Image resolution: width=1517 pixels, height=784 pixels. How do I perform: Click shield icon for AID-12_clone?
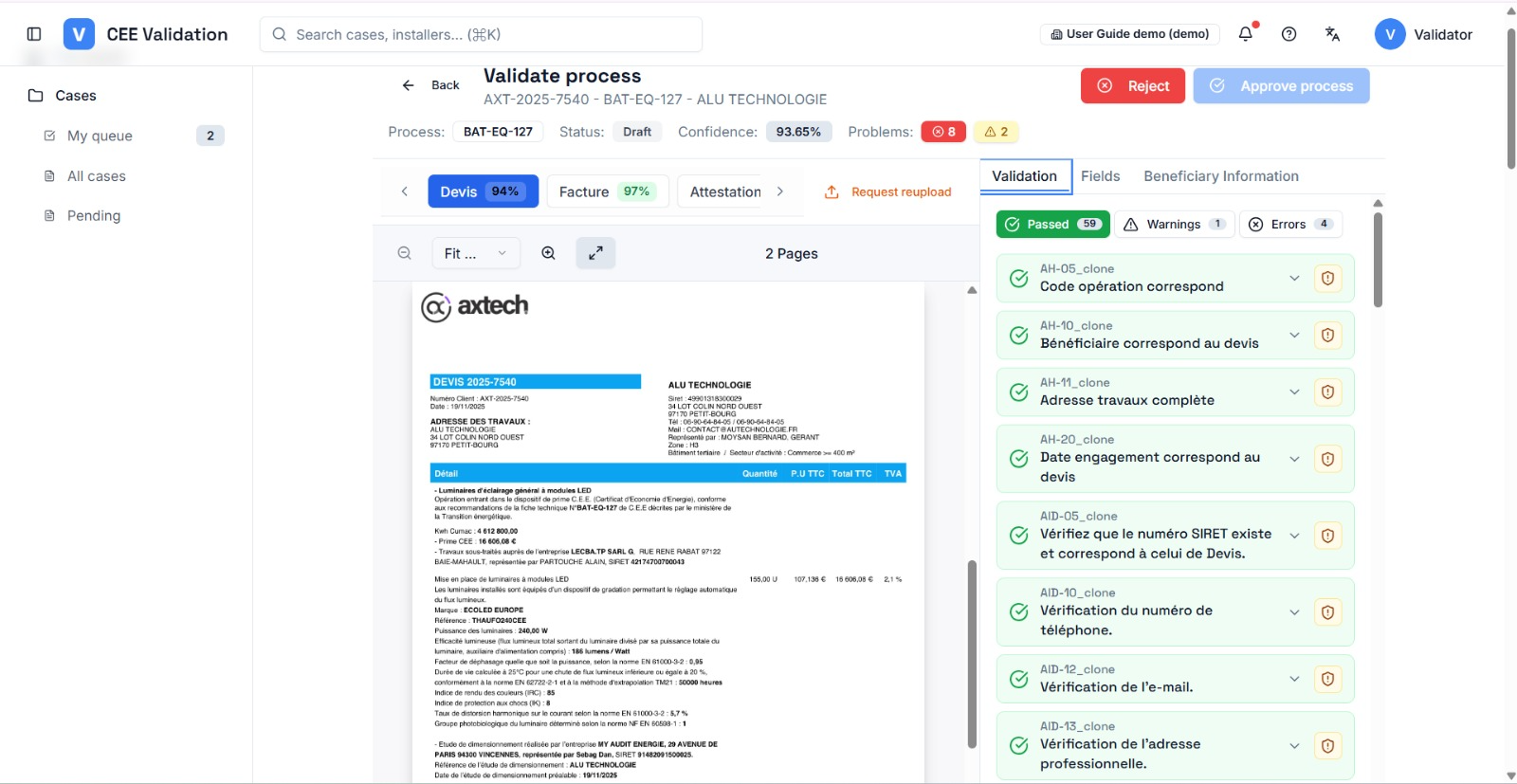(1327, 679)
